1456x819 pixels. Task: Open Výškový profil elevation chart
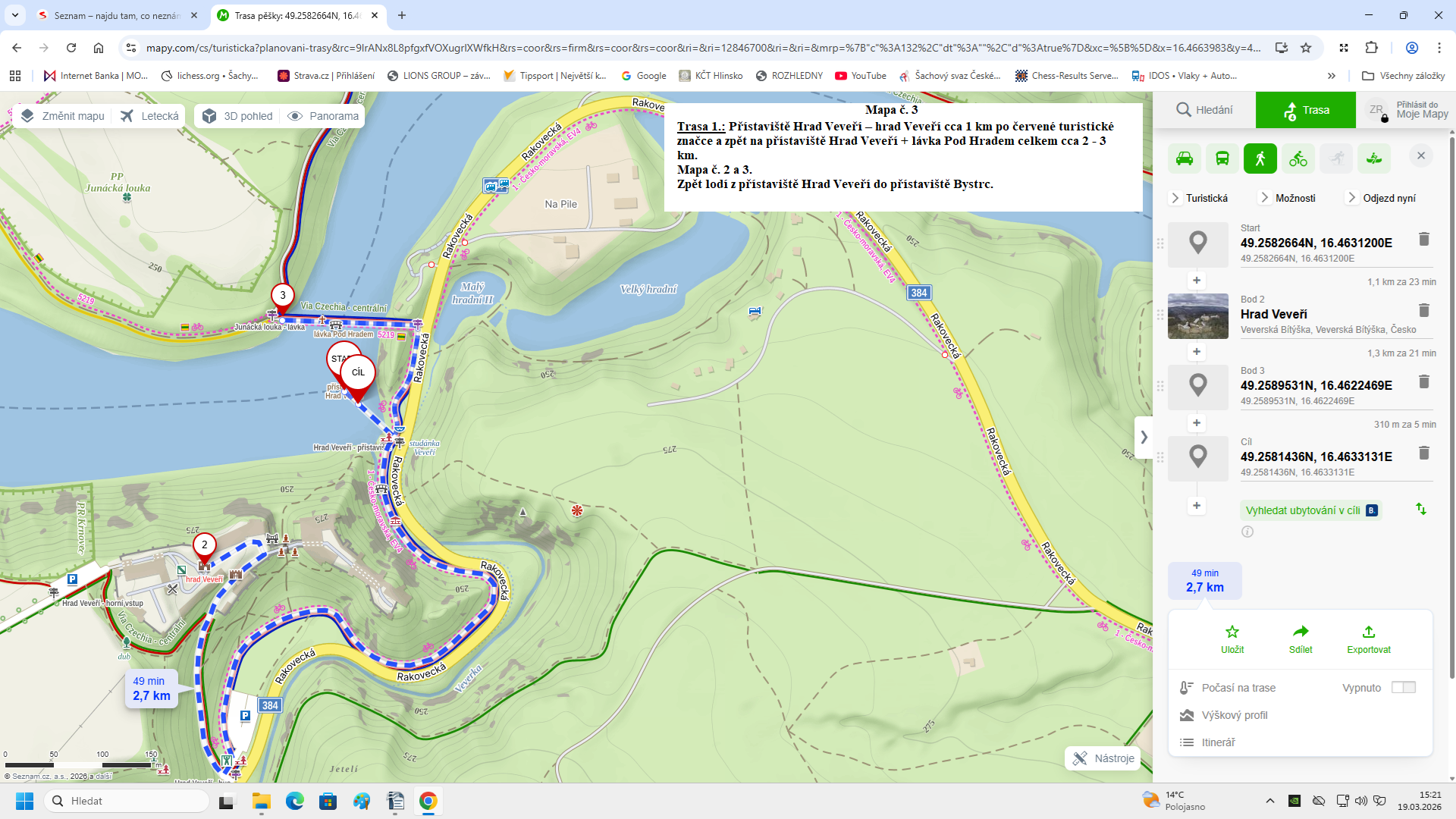tap(1234, 715)
